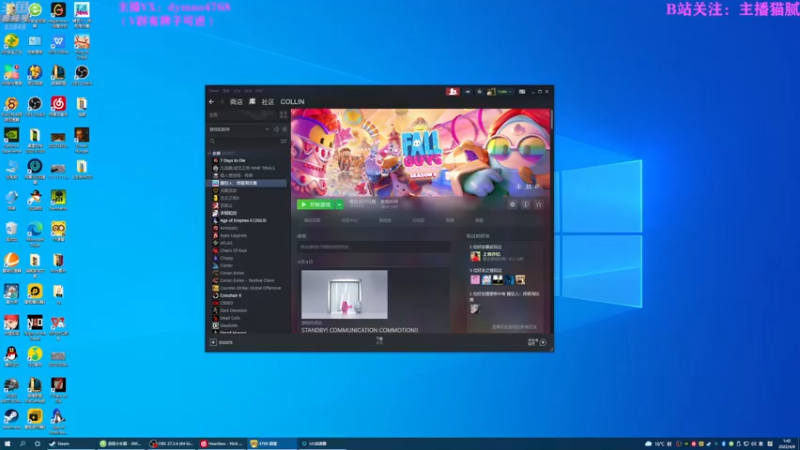Switch to Big Picture mode icon

pos(522,91)
